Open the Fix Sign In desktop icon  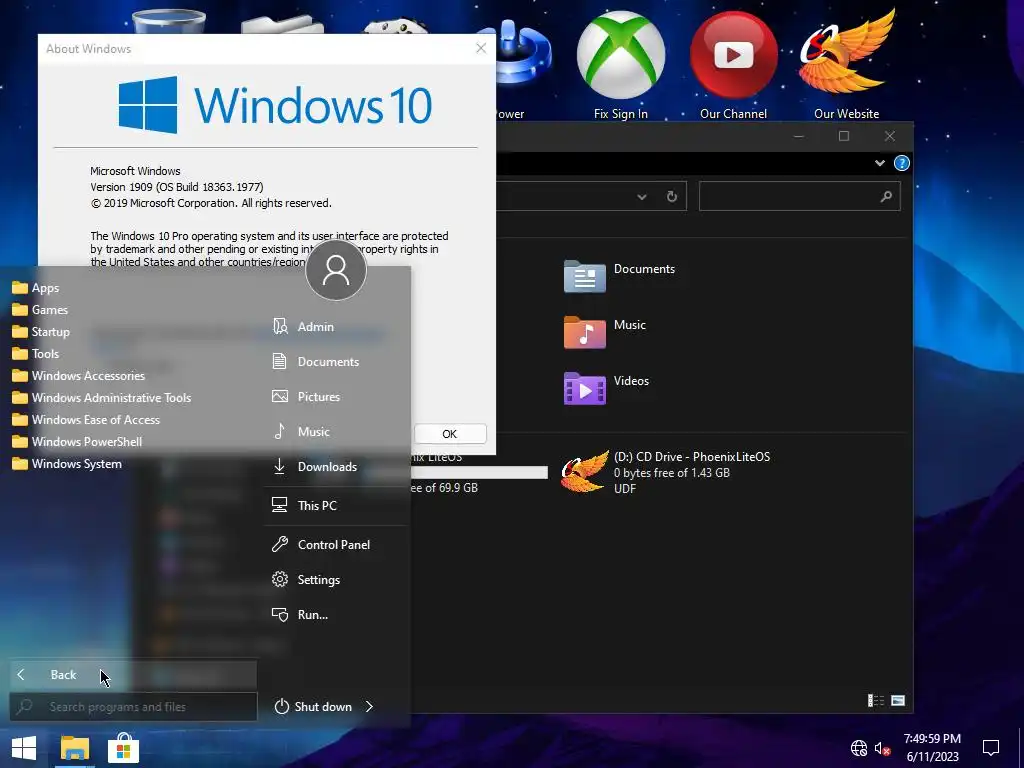(x=620, y=65)
